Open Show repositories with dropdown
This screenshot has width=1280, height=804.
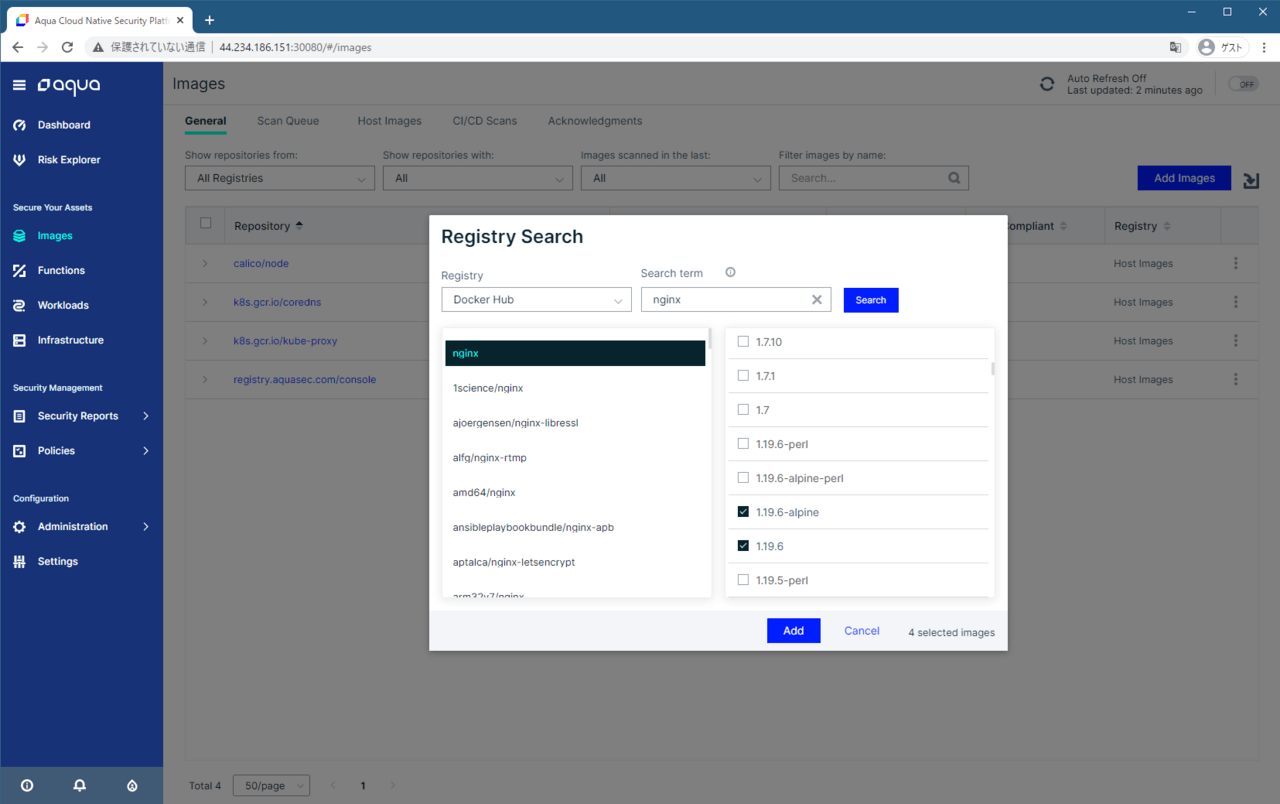478,178
